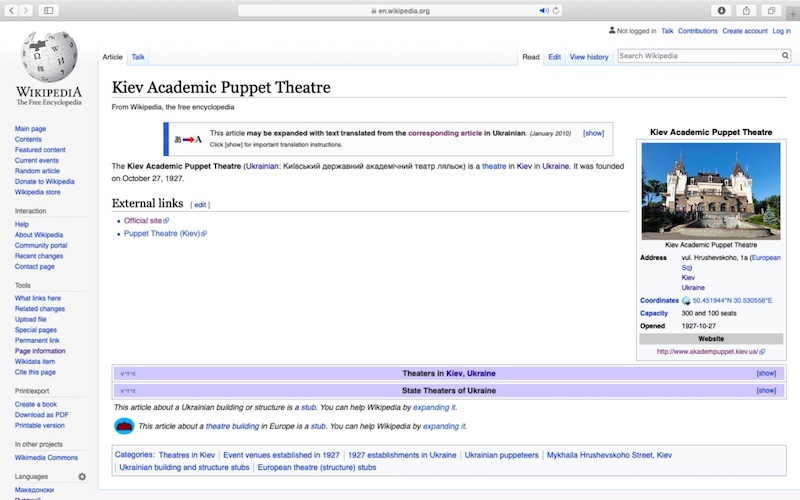Click the Wikipedia globe logo
This screenshot has height=500, width=800.
point(49,56)
